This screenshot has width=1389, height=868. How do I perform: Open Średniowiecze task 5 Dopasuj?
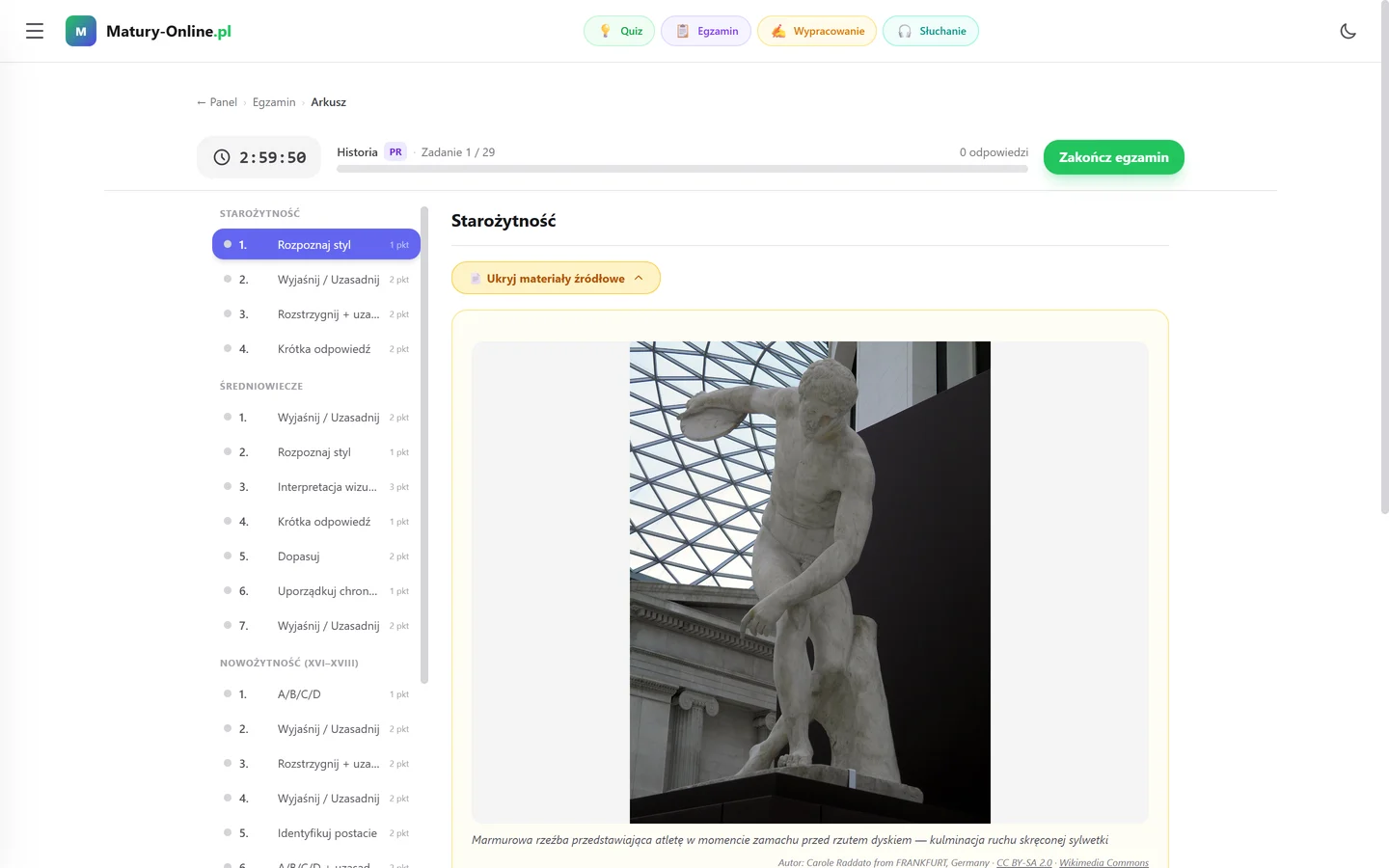click(x=316, y=556)
